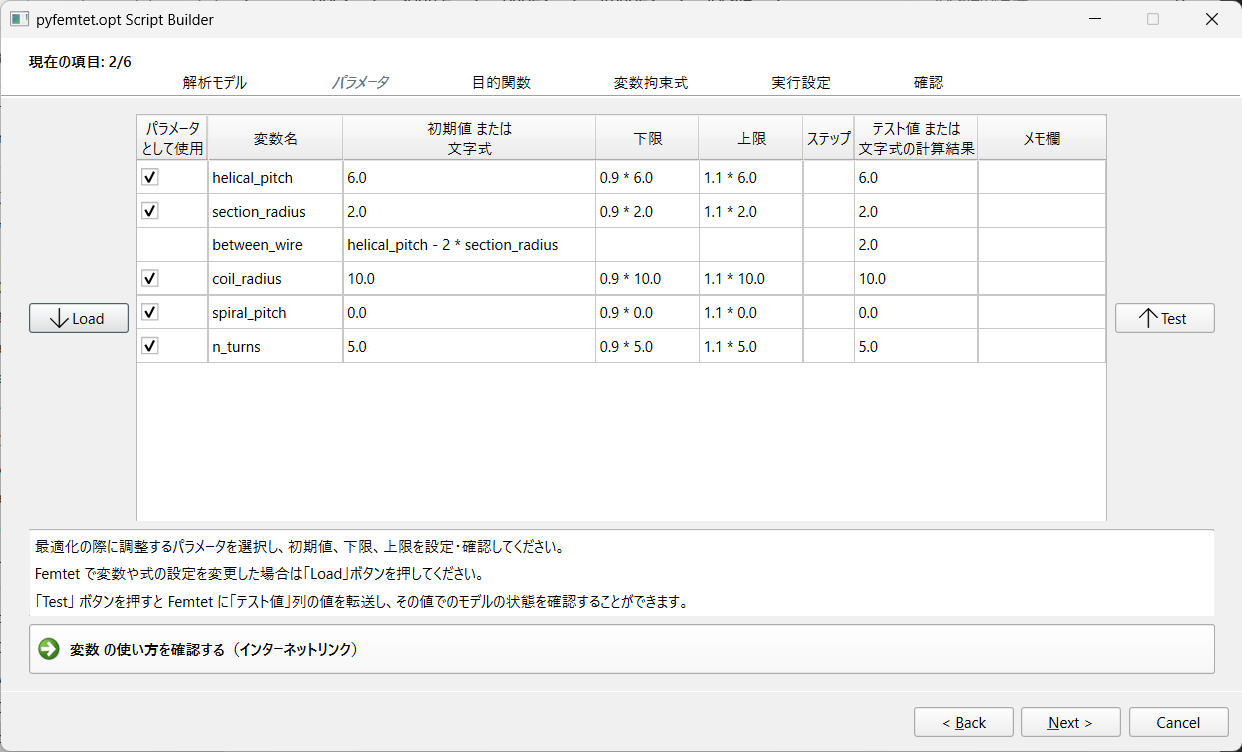1242x752 pixels.
Task: Click the 下限 column header
Action: 647,138
